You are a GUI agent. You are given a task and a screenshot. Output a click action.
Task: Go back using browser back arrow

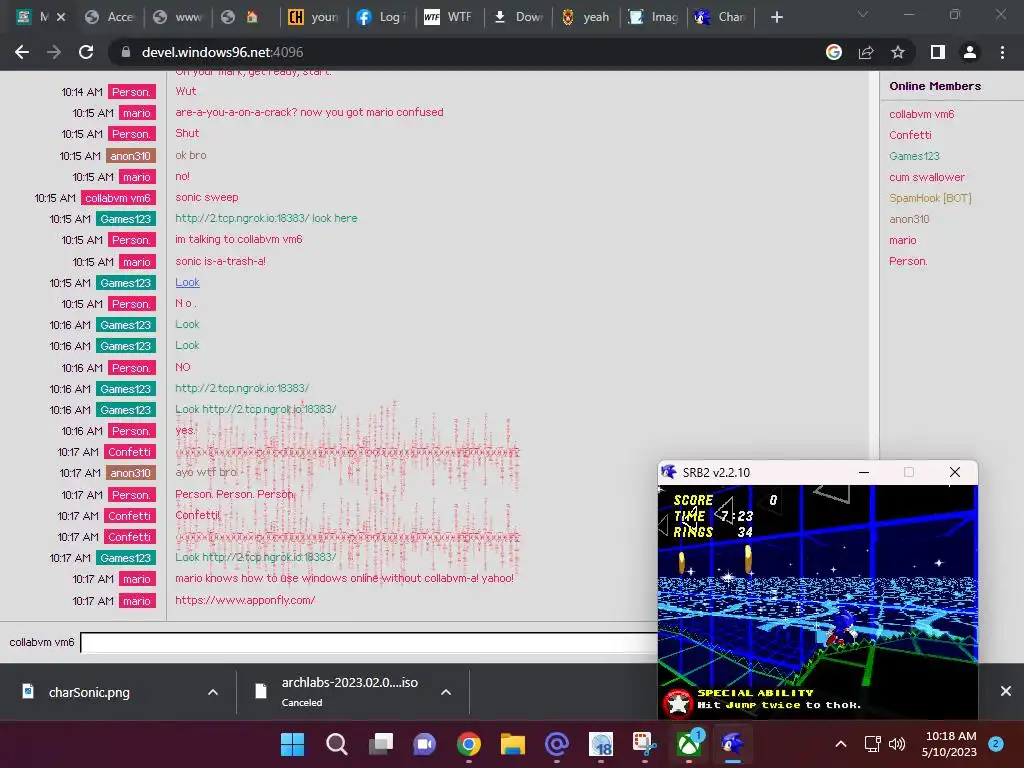click(x=22, y=52)
